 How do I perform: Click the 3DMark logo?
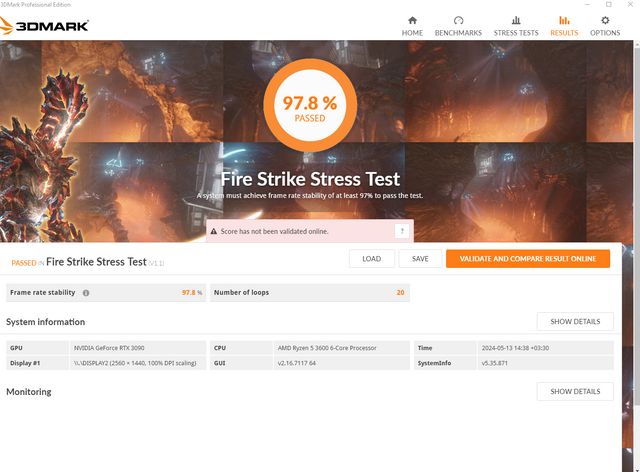pyautogui.click(x=45, y=24)
